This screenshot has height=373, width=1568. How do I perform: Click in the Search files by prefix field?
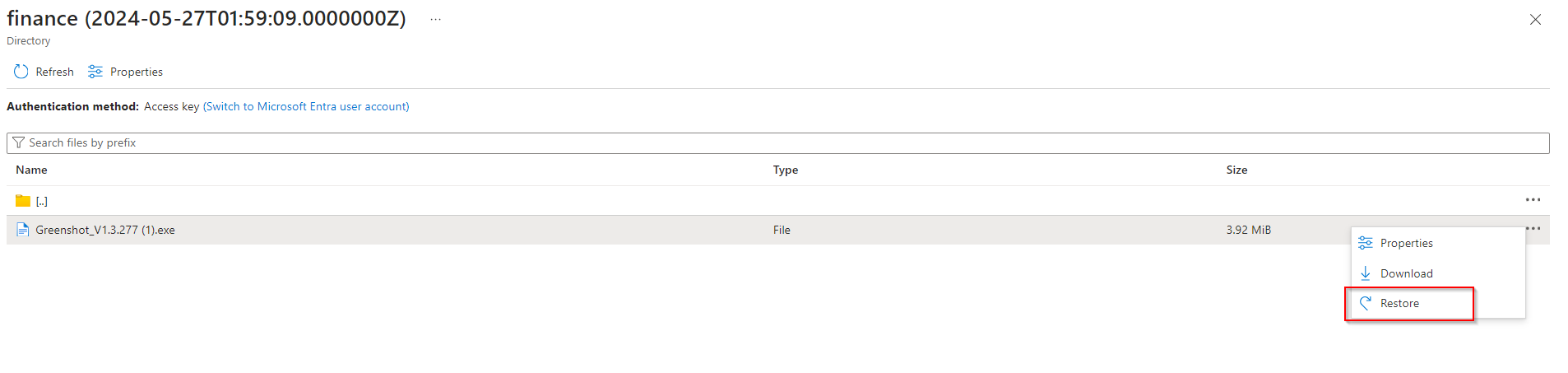click(740, 143)
